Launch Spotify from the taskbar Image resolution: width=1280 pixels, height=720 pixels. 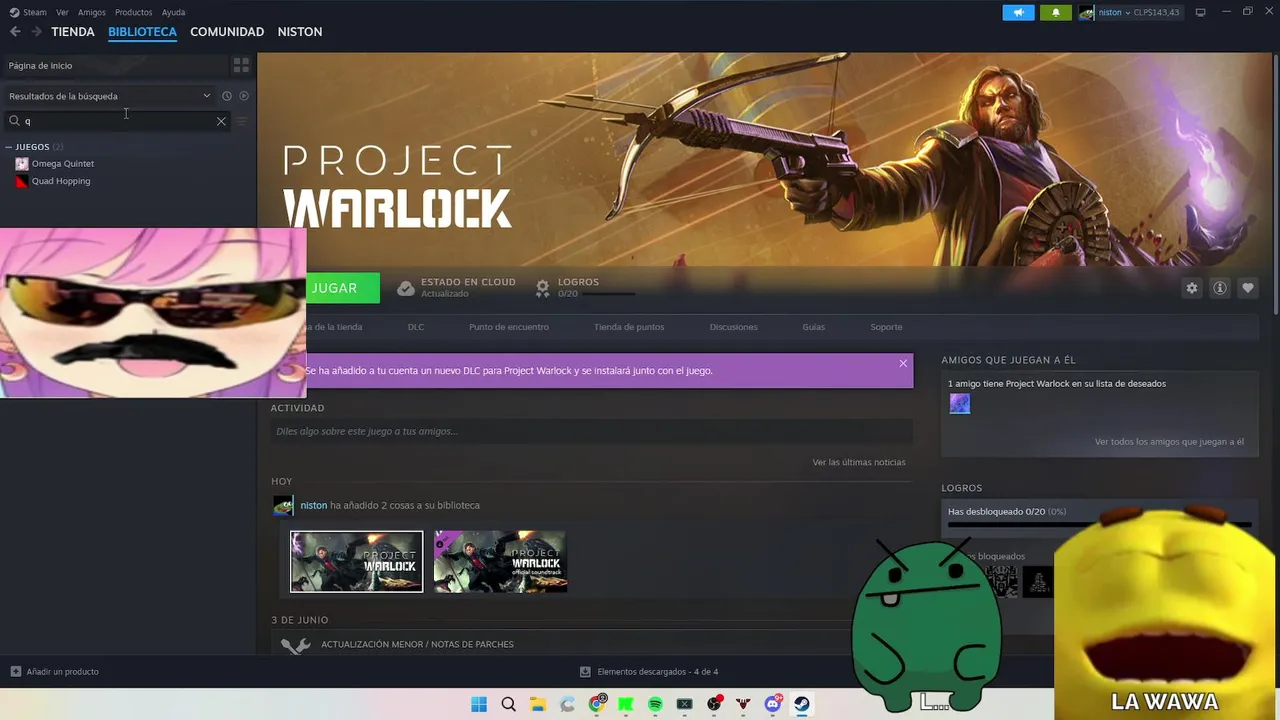click(x=655, y=704)
